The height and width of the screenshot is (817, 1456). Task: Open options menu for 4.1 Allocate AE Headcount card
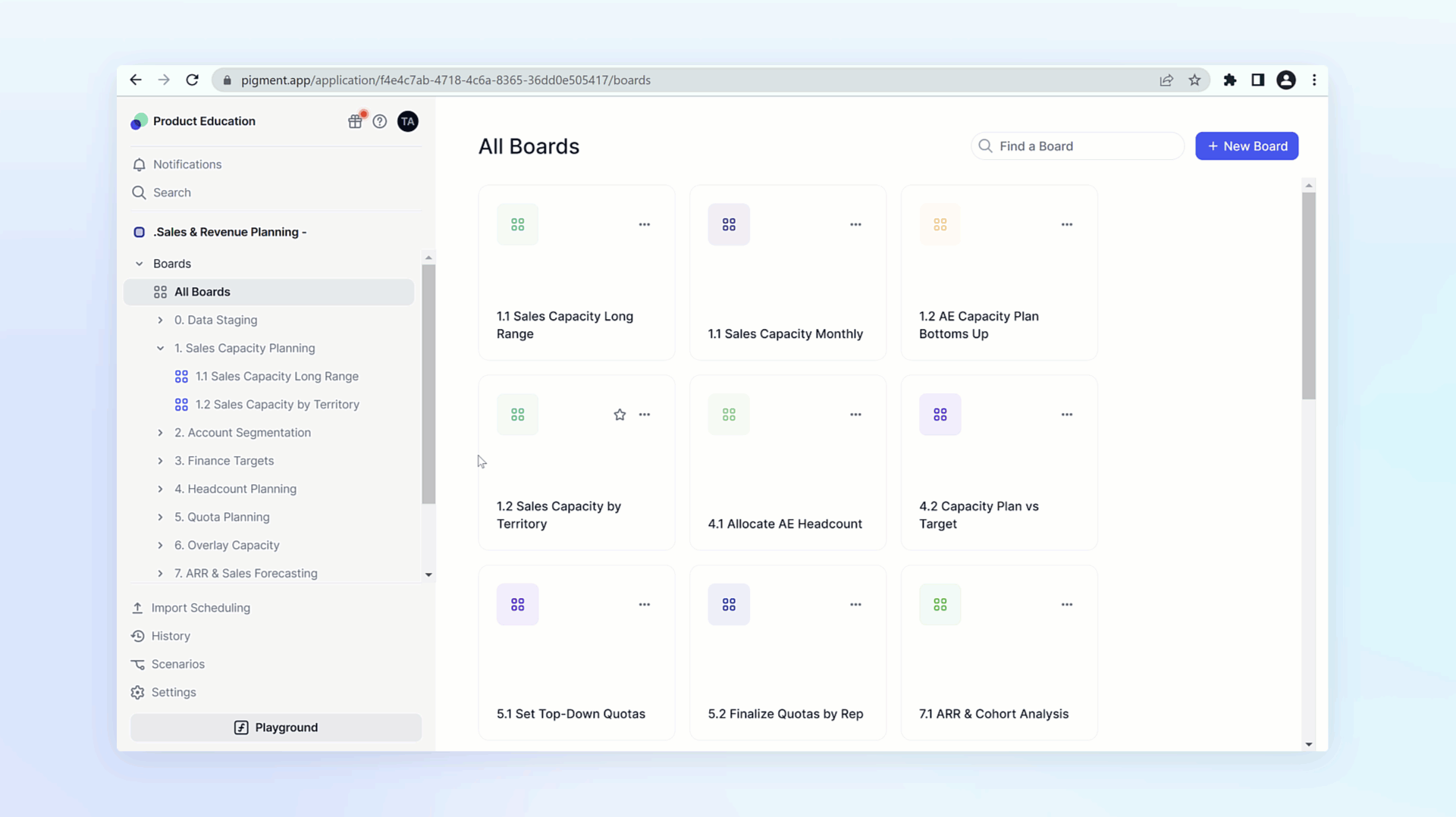point(855,415)
